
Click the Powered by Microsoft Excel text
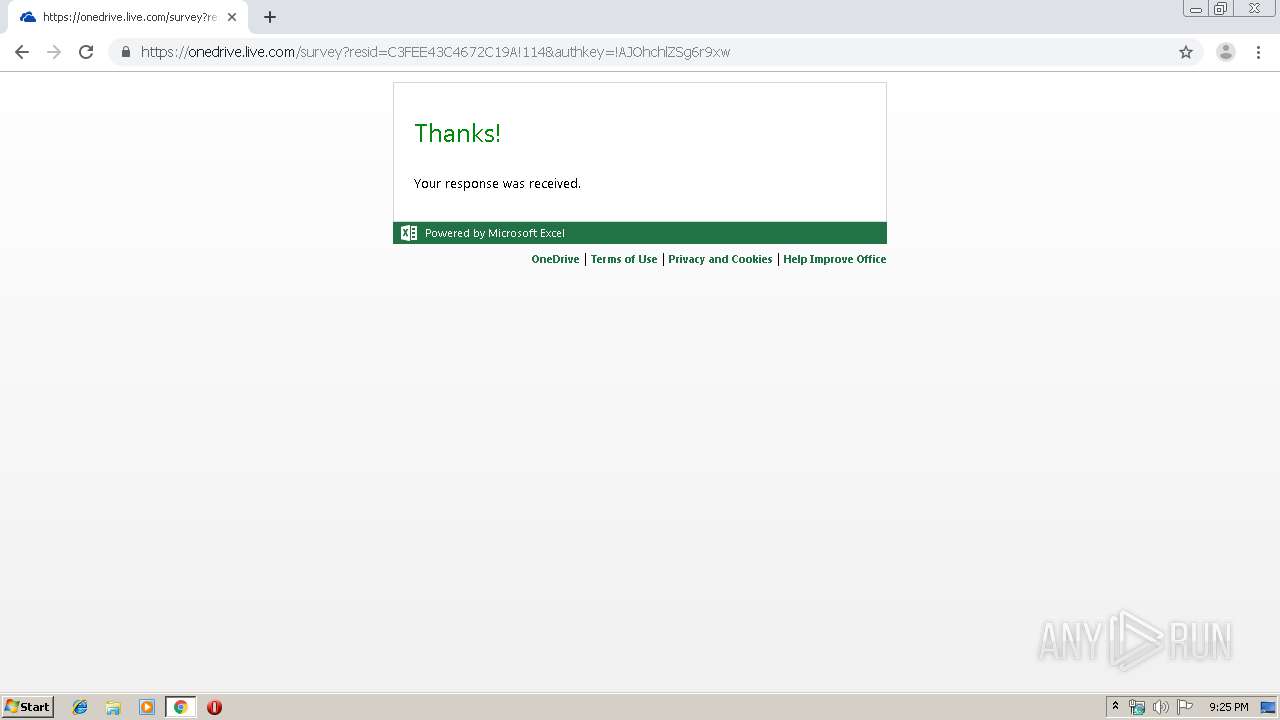click(495, 233)
